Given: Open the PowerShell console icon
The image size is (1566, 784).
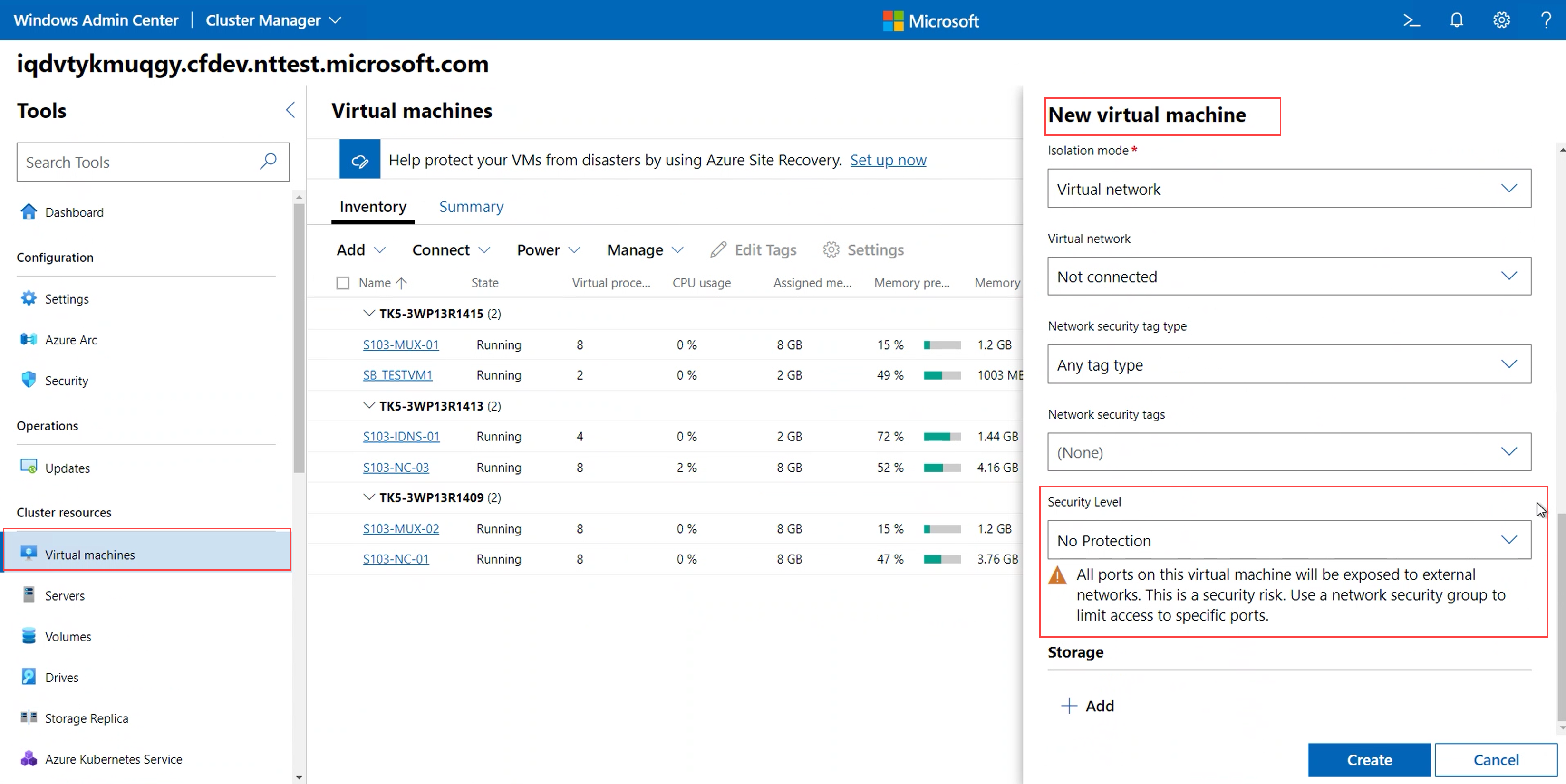Looking at the screenshot, I should (1411, 20).
